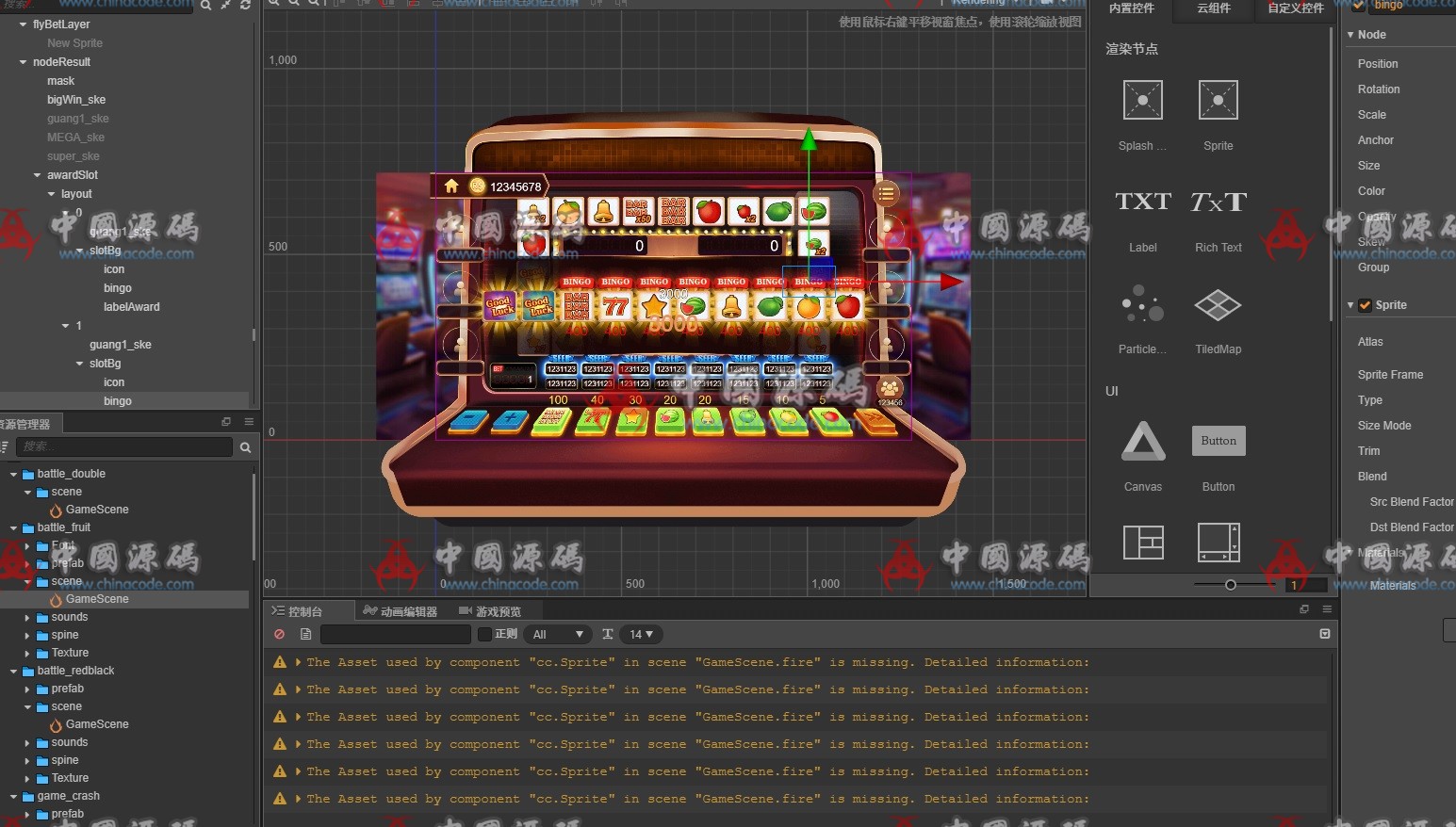Open the 云组件 tab

1214,8
